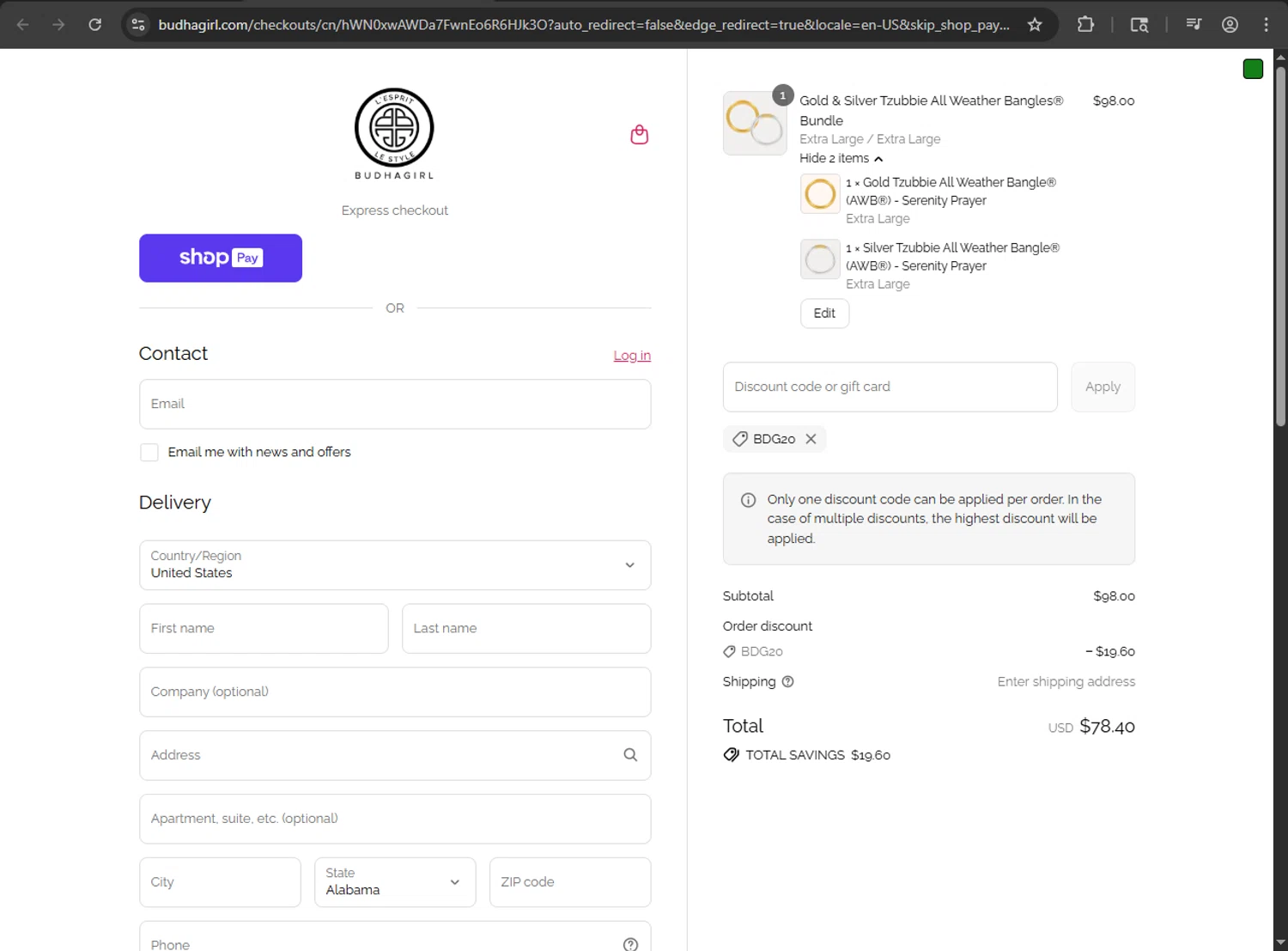Image resolution: width=1288 pixels, height=951 pixels.
Task: Click the bundle product thumbnail
Action: coord(755,123)
